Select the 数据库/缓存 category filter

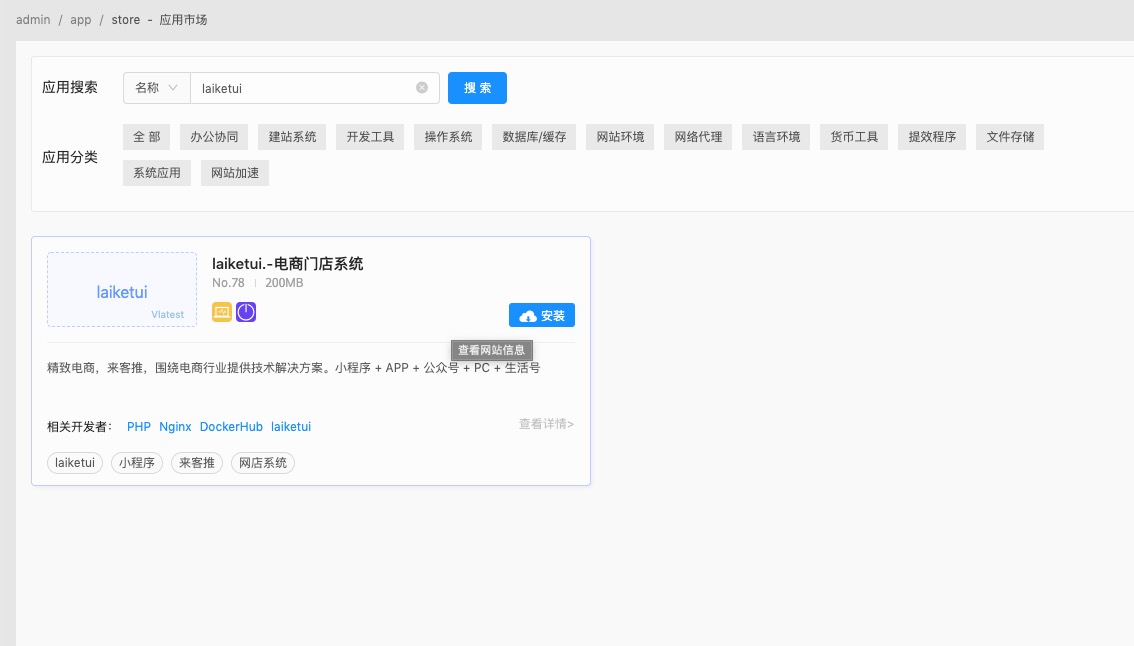[534, 137]
